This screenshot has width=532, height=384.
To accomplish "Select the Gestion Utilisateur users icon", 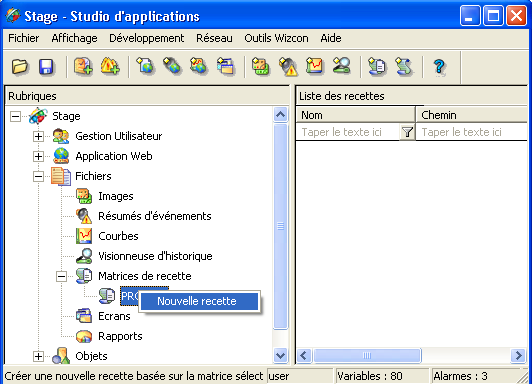I will (61, 136).
